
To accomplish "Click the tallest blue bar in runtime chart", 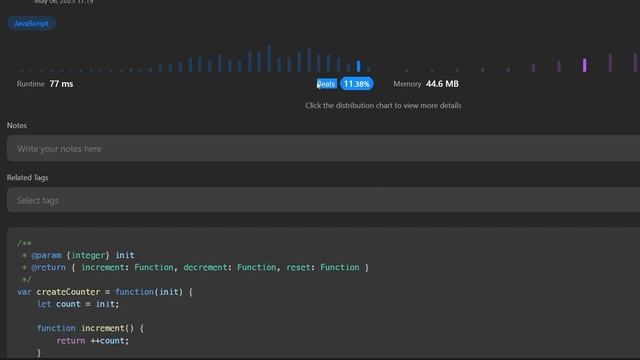I will coord(269,58).
